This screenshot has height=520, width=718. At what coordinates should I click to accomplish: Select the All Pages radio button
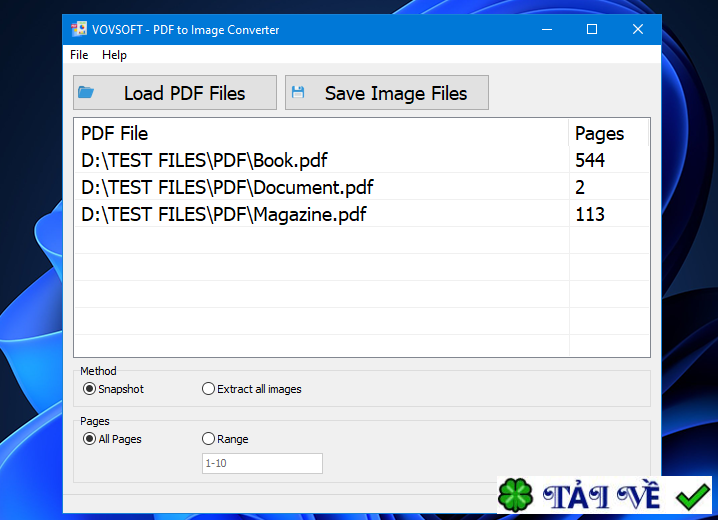(x=89, y=439)
